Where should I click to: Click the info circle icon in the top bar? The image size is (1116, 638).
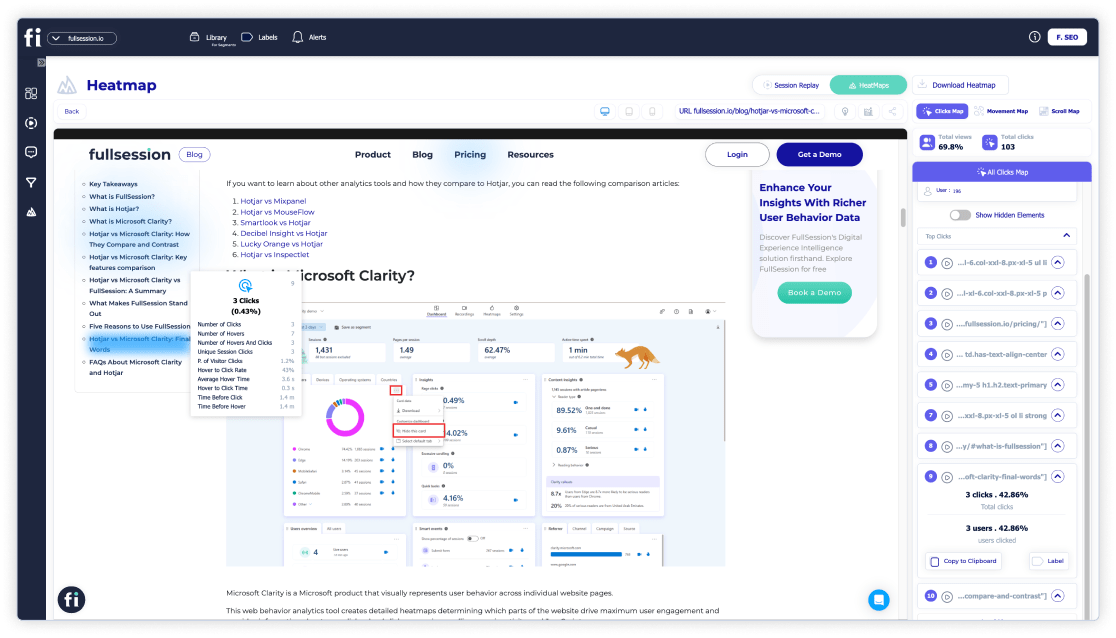[x=1034, y=37]
